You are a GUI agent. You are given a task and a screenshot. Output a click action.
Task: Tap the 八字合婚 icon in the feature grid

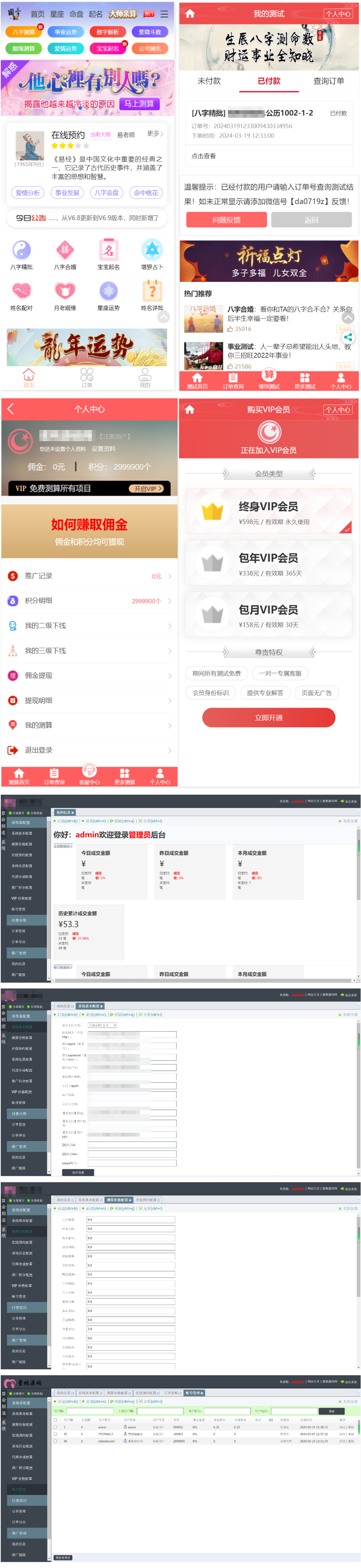pyautogui.click(x=65, y=250)
